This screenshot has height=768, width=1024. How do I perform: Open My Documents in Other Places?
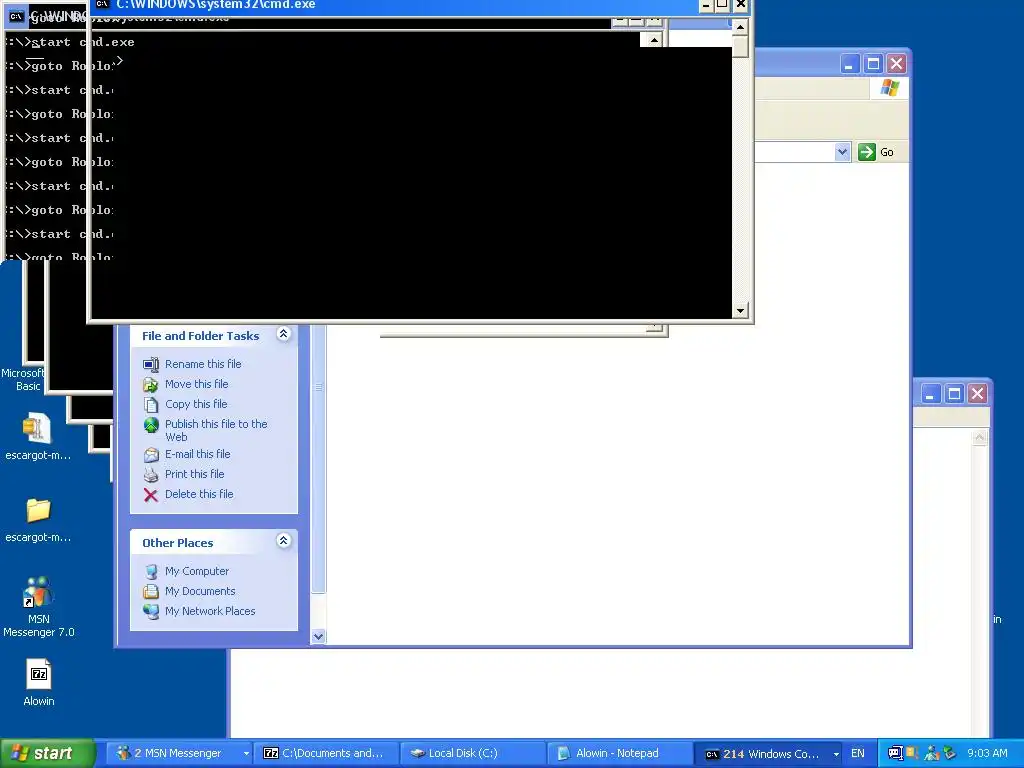[x=200, y=591]
